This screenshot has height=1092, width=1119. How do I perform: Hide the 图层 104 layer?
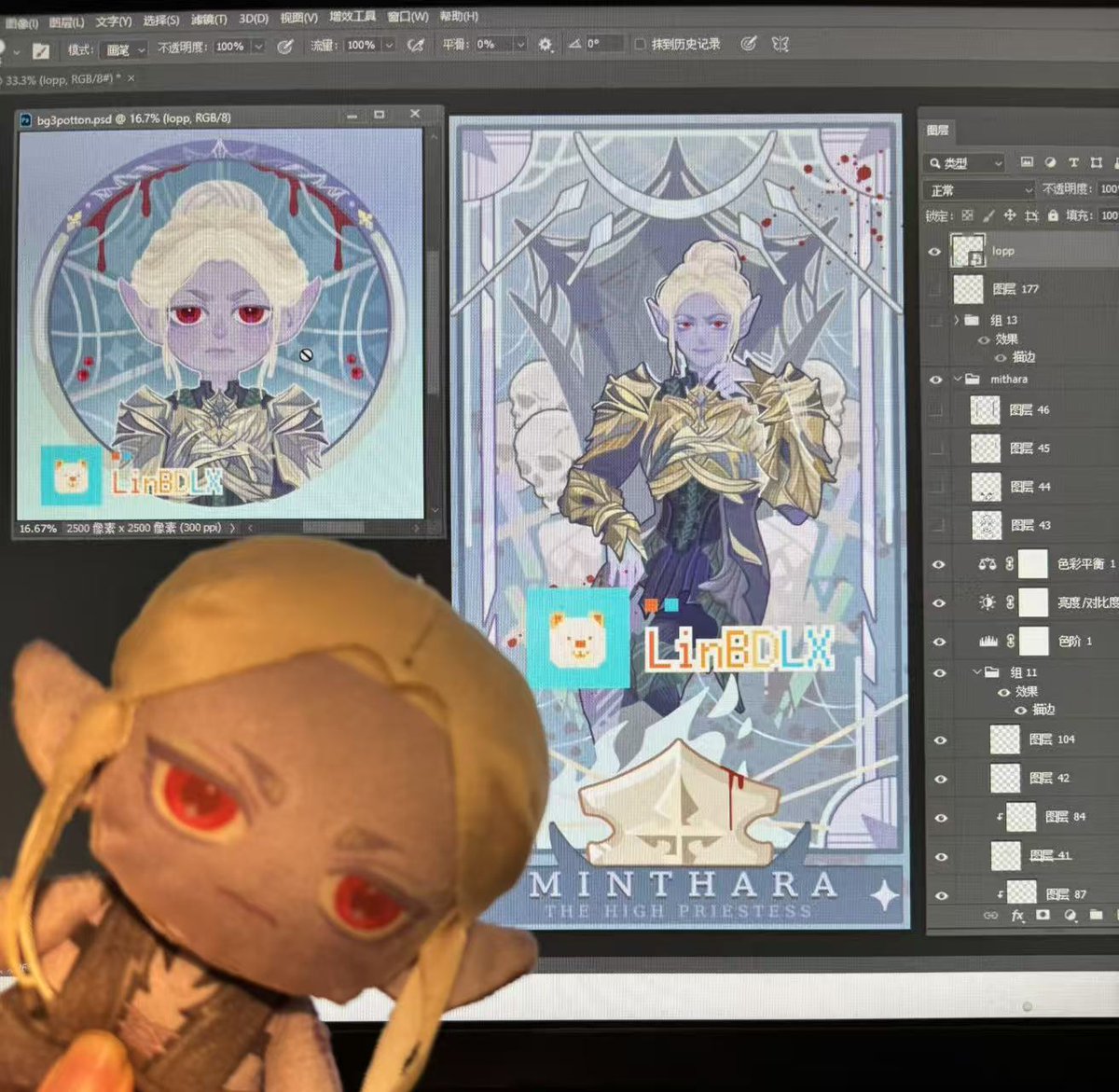[940, 740]
